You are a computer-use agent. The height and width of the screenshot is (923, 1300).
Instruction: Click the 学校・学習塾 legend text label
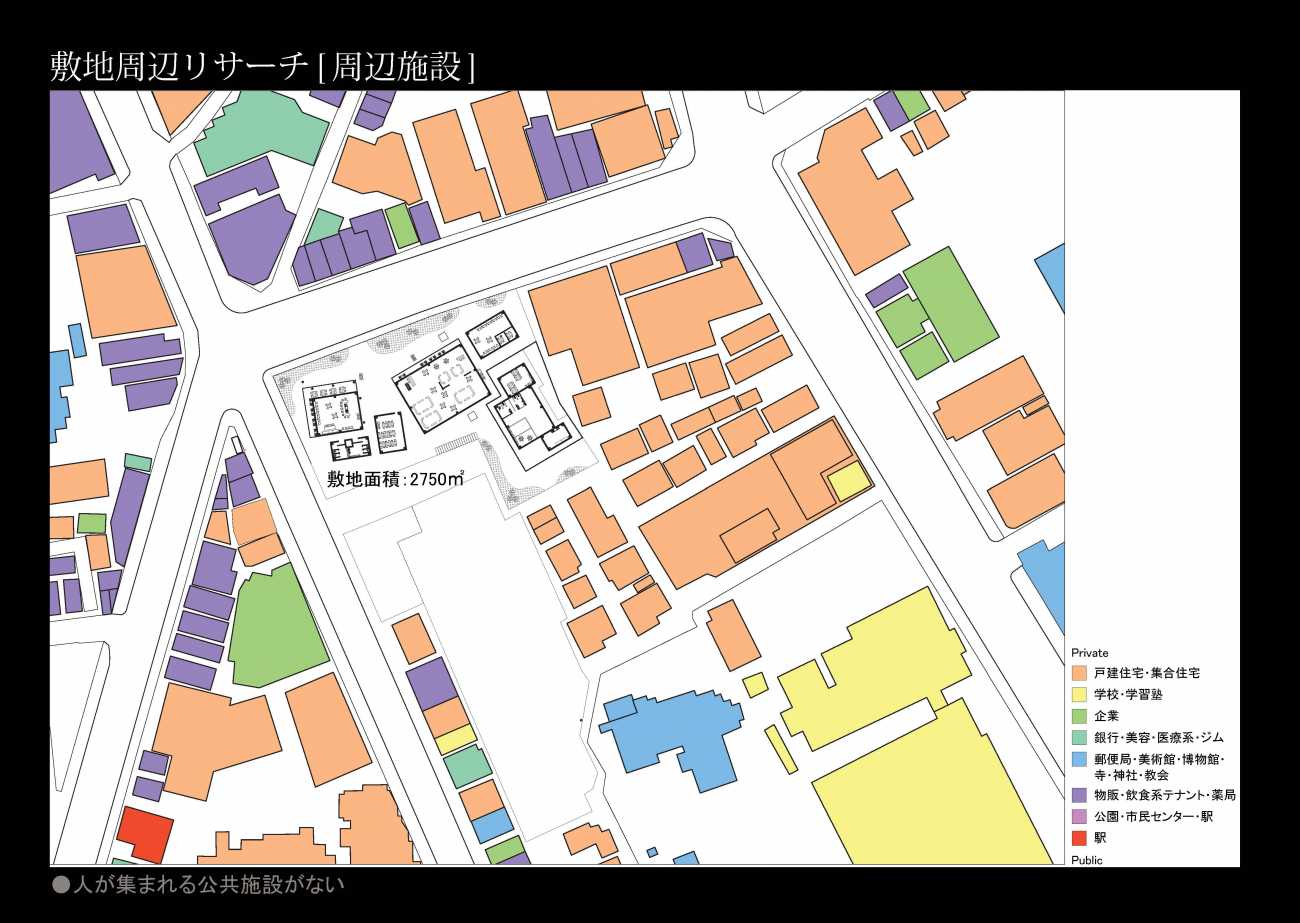point(1128,694)
